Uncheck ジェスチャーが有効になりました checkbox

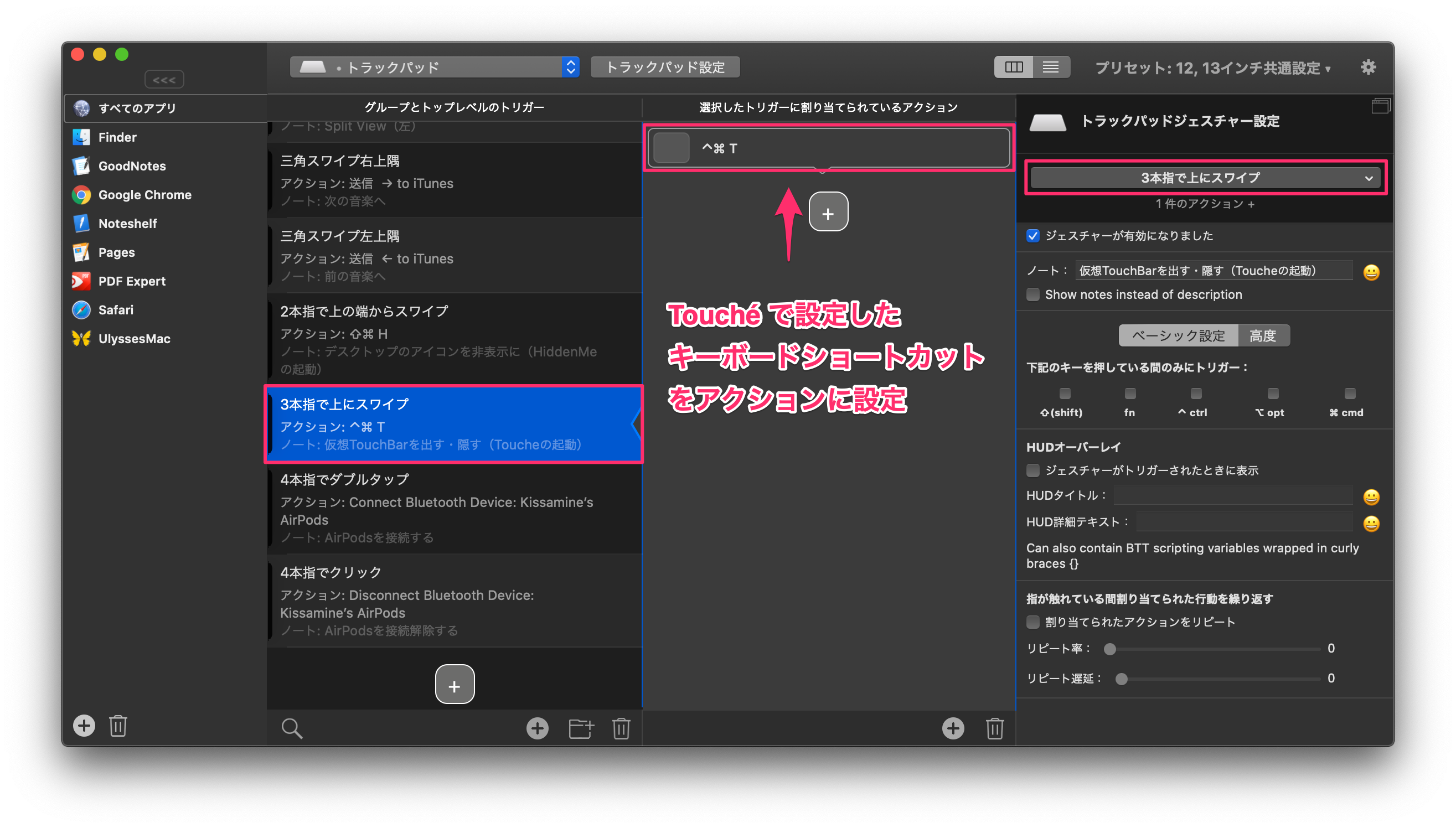tap(1033, 236)
